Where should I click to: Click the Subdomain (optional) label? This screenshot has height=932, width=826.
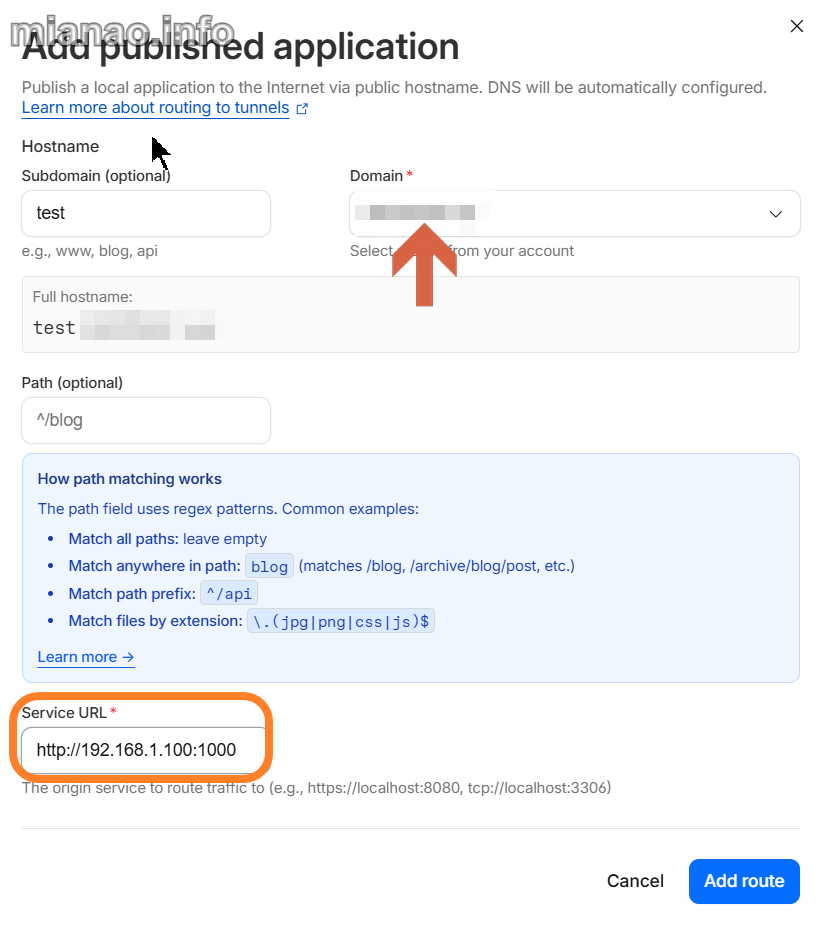96,176
